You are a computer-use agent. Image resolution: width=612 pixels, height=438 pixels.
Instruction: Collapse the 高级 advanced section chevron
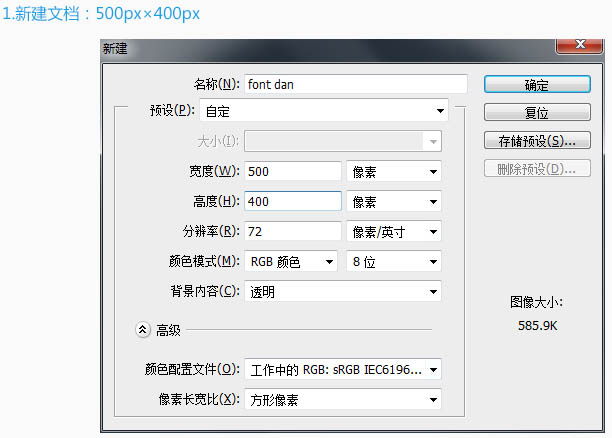click(143, 330)
